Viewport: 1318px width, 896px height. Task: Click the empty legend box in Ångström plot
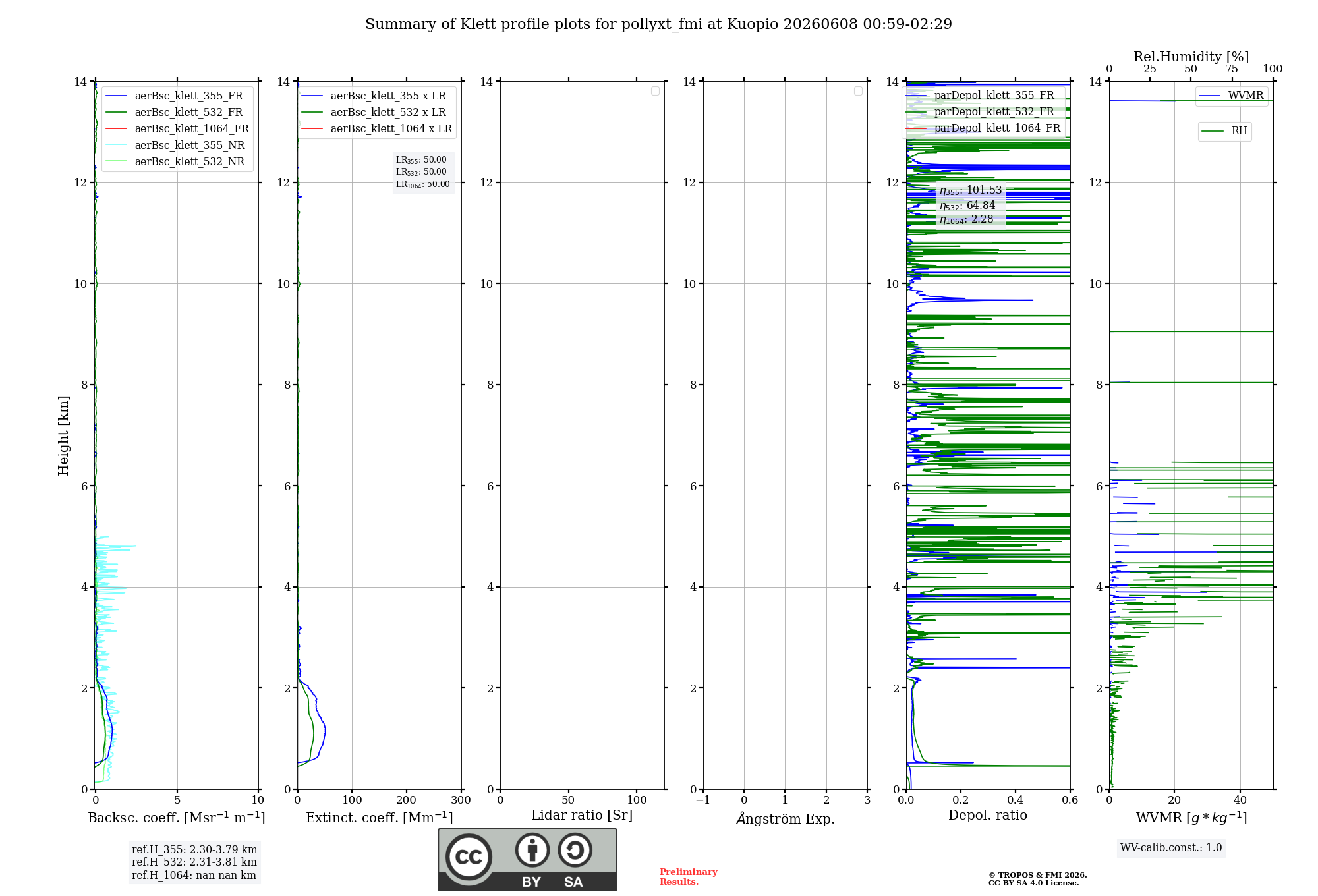pos(858,91)
